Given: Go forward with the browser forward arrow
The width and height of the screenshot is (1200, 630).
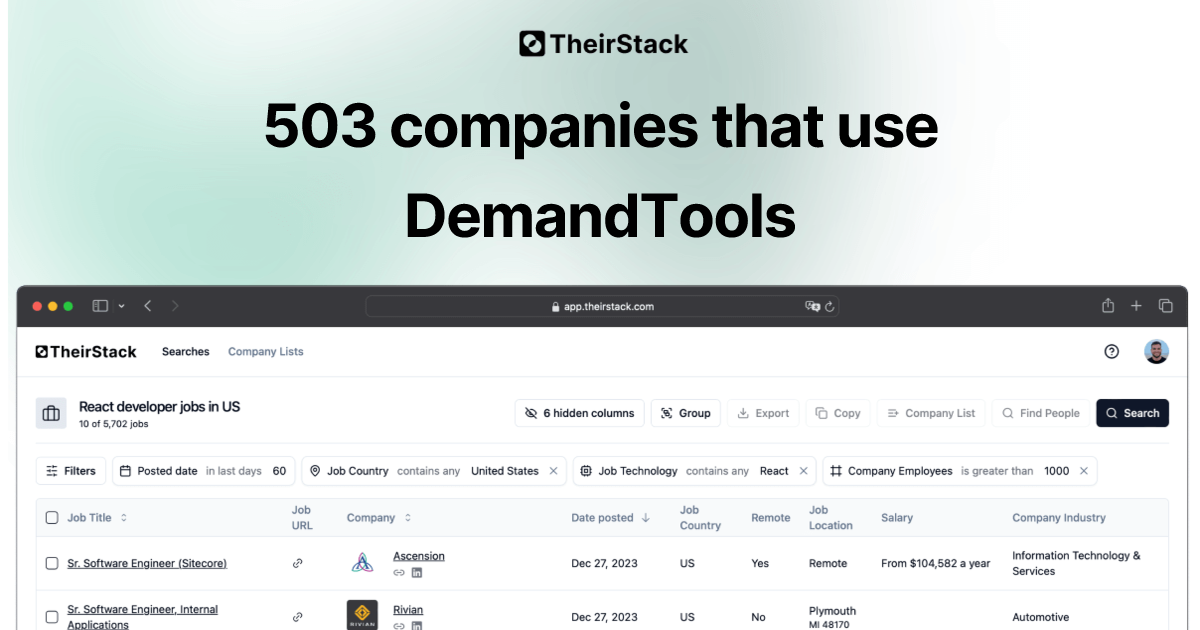Looking at the screenshot, I should (175, 306).
